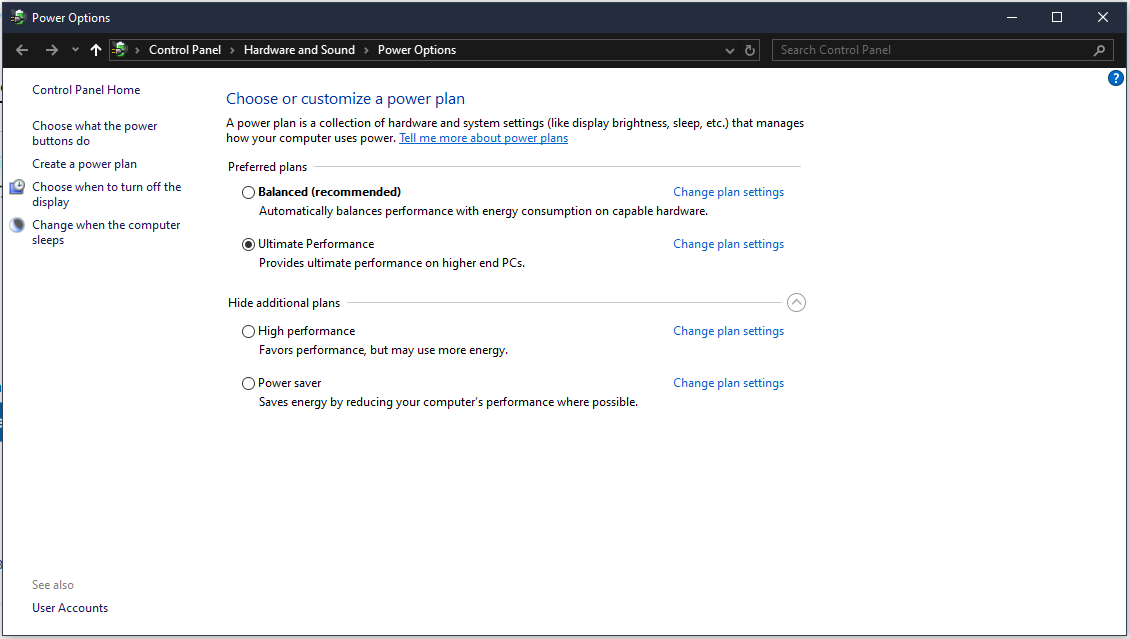Expand the chevron after Control Panel breadcrumb
Viewport: 1130px width, 639px height.
click(x=232, y=50)
